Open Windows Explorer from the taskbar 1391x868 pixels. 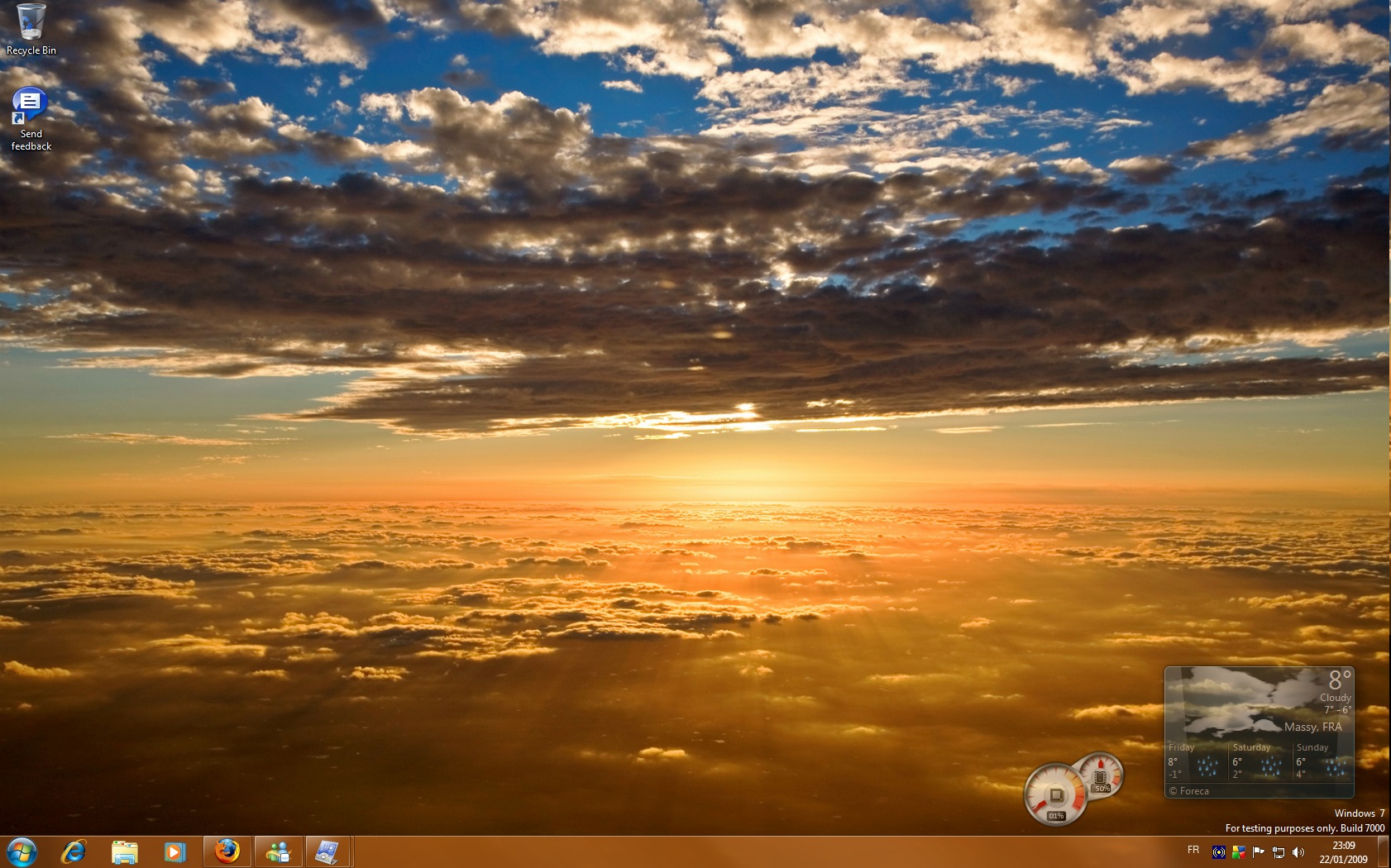pyautogui.click(x=124, y=851)
